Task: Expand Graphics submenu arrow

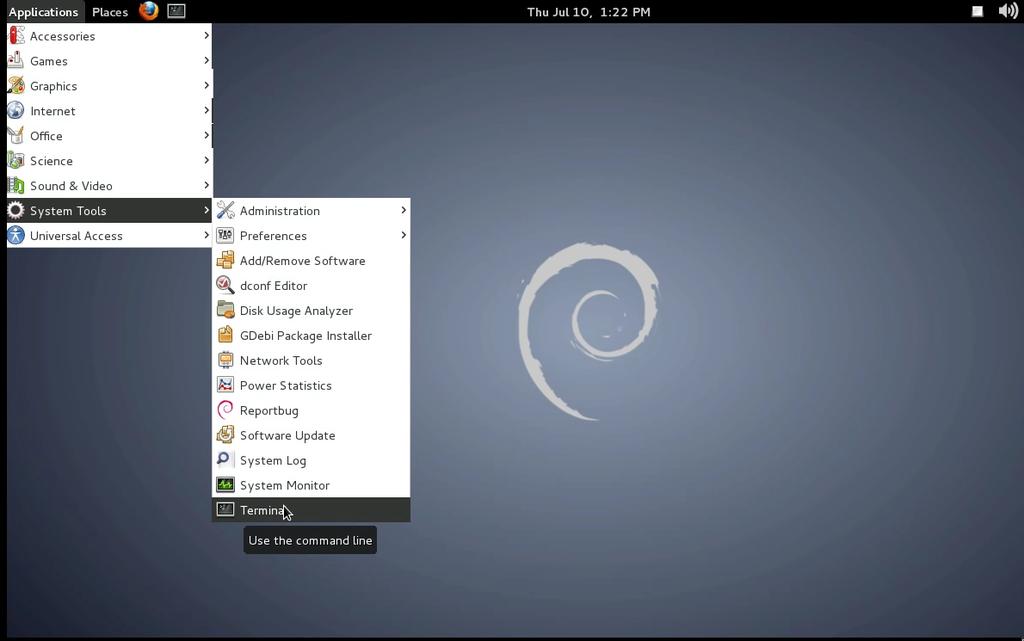Action: coord(206,85)
